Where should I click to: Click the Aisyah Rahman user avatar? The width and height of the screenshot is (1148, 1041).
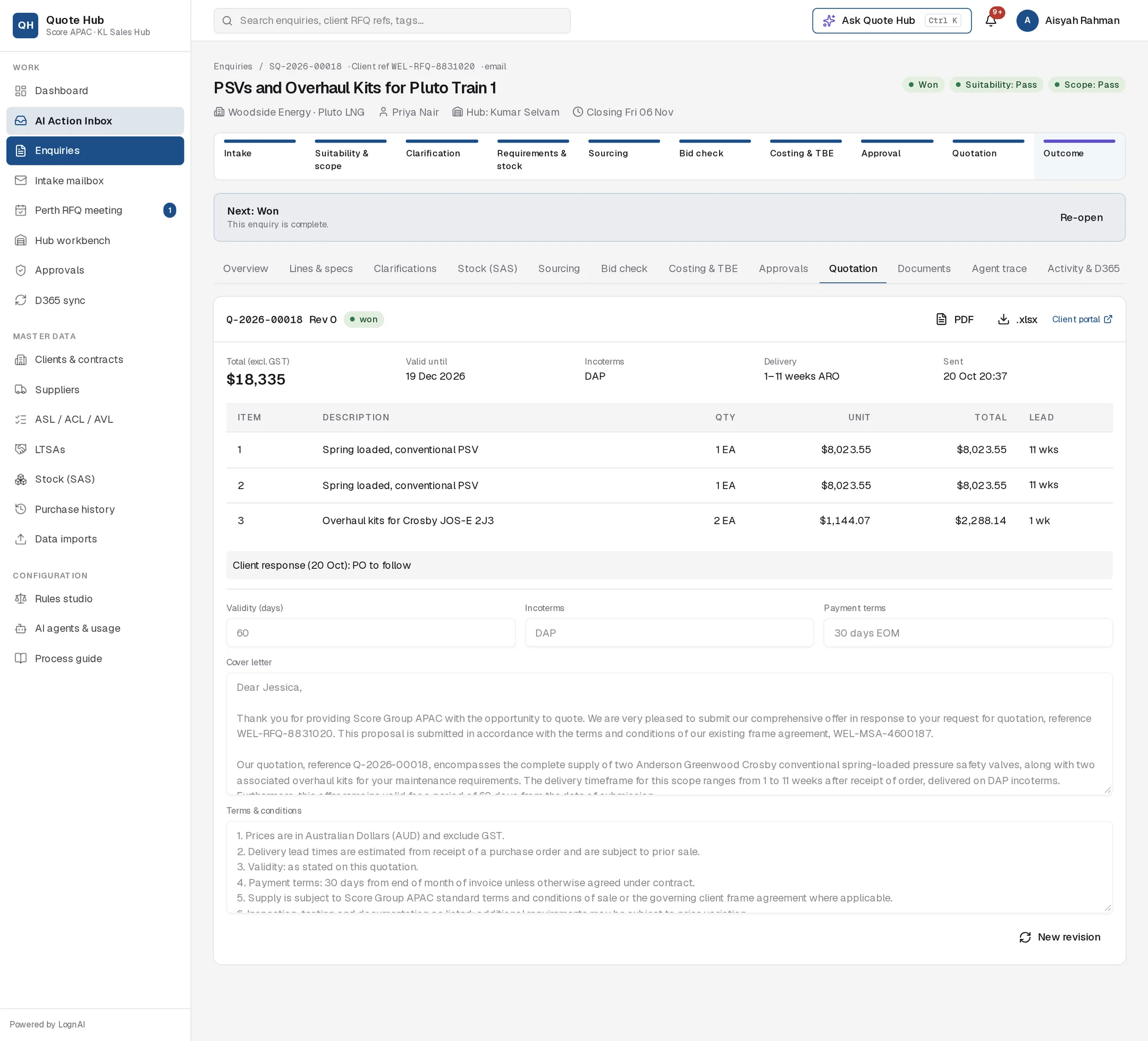[x=1027, y=21]
